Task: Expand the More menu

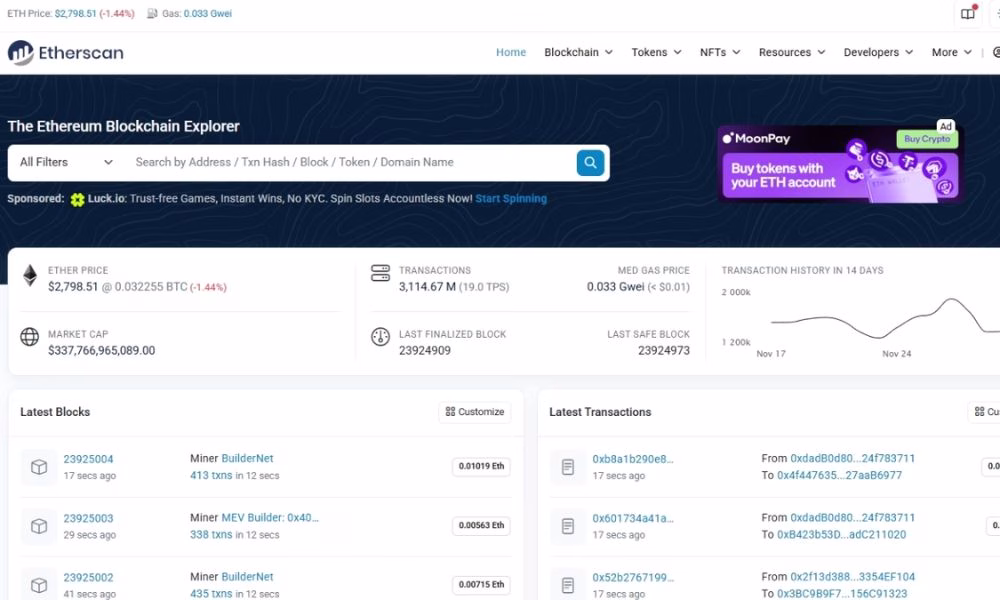Action: (952, 52)
